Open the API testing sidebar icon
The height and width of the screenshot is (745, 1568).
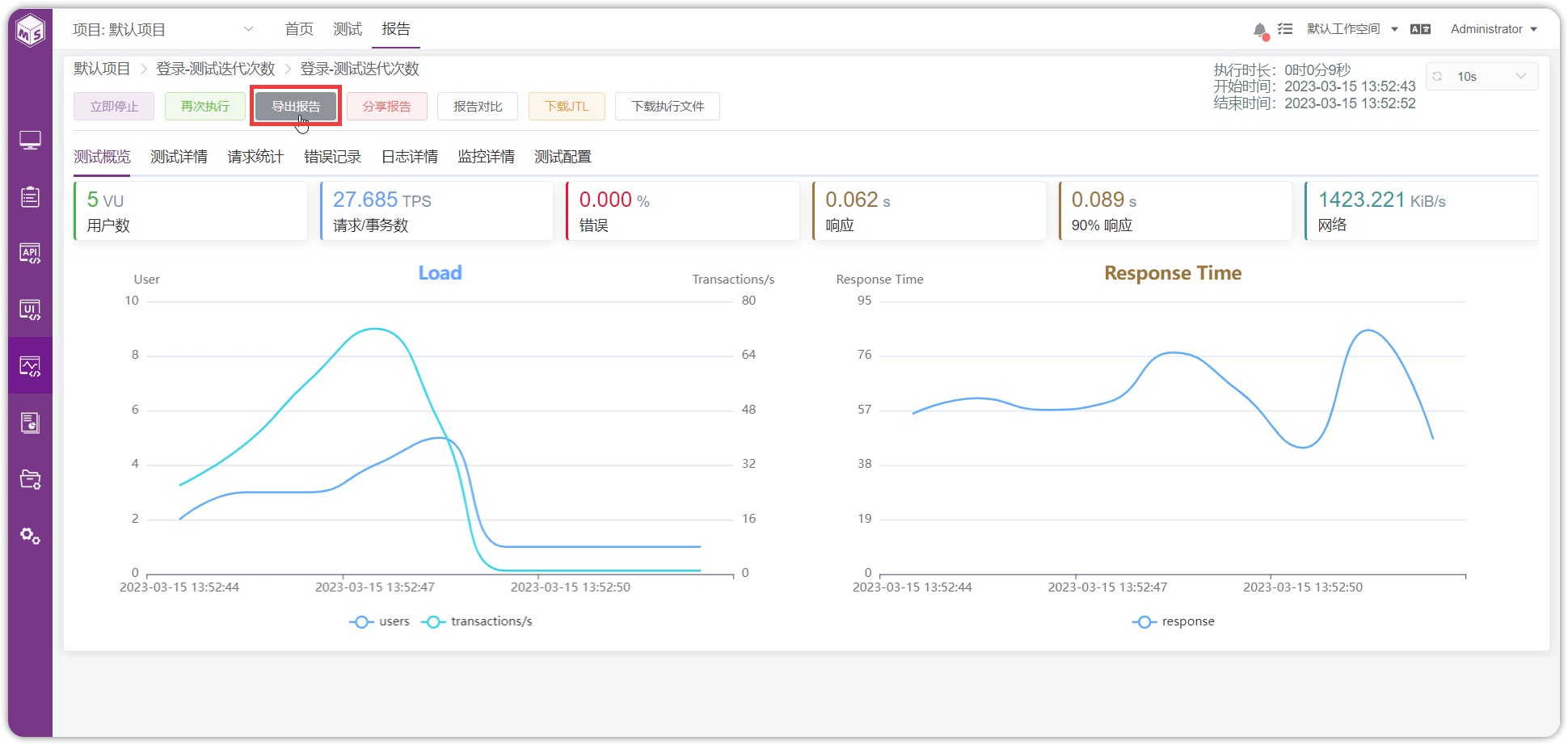point(31,253)
